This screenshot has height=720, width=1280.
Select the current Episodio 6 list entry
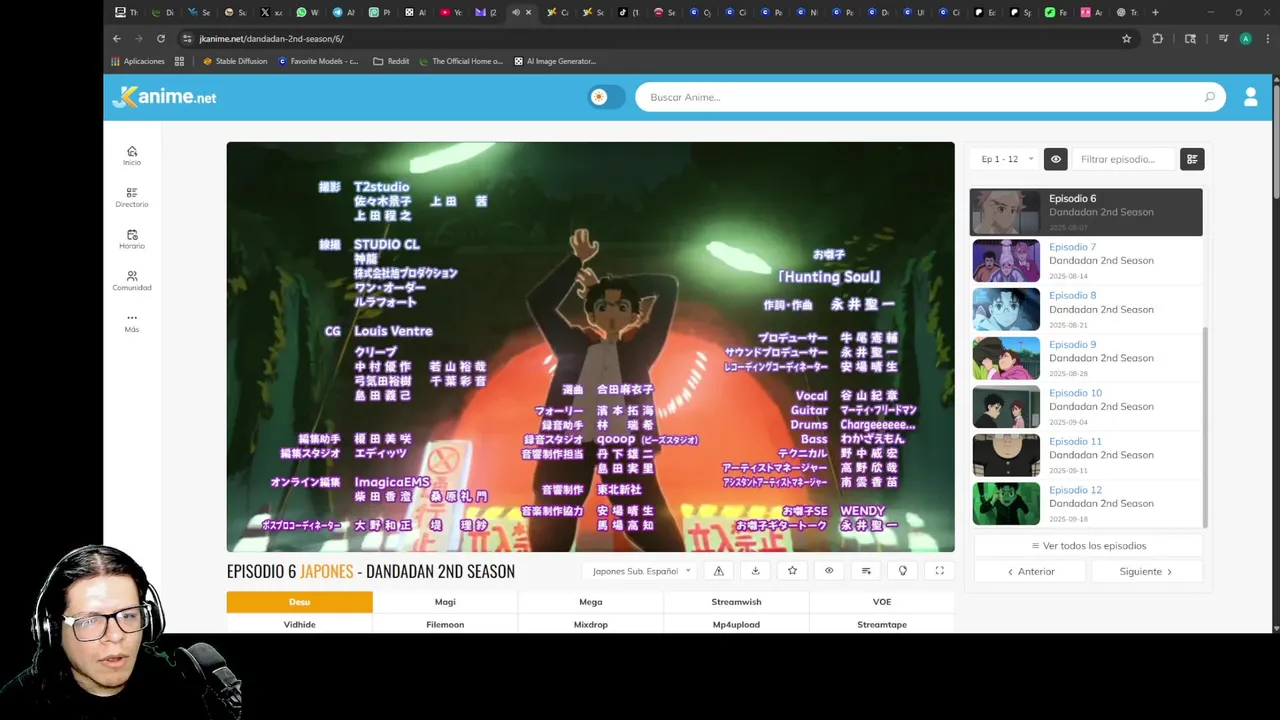click(1086, 212)
